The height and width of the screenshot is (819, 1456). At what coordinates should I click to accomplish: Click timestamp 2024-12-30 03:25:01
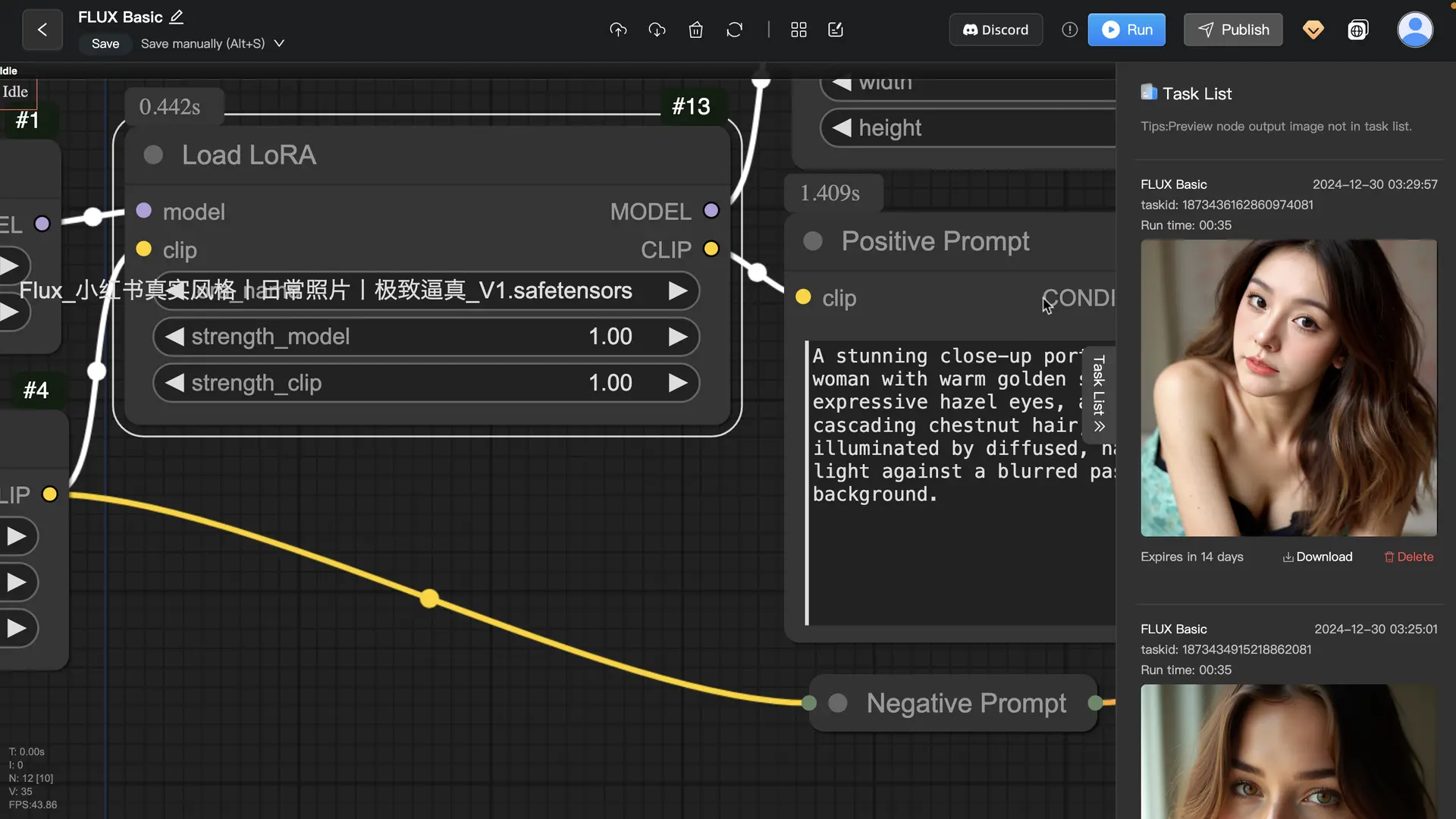pyautogui.click(x=1376, y=629)
